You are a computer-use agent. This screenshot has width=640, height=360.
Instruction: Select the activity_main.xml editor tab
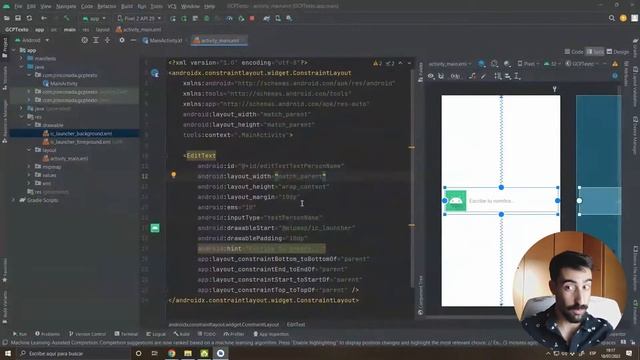[220, 40]
